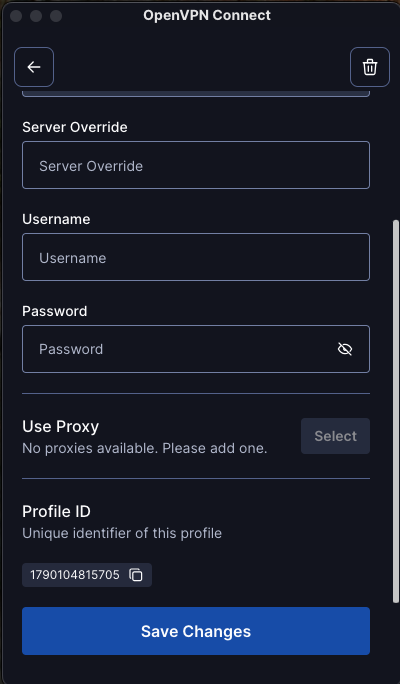Go back using the left arrow button
Screen dimensions: 400x684
click(x=34, y=67)
